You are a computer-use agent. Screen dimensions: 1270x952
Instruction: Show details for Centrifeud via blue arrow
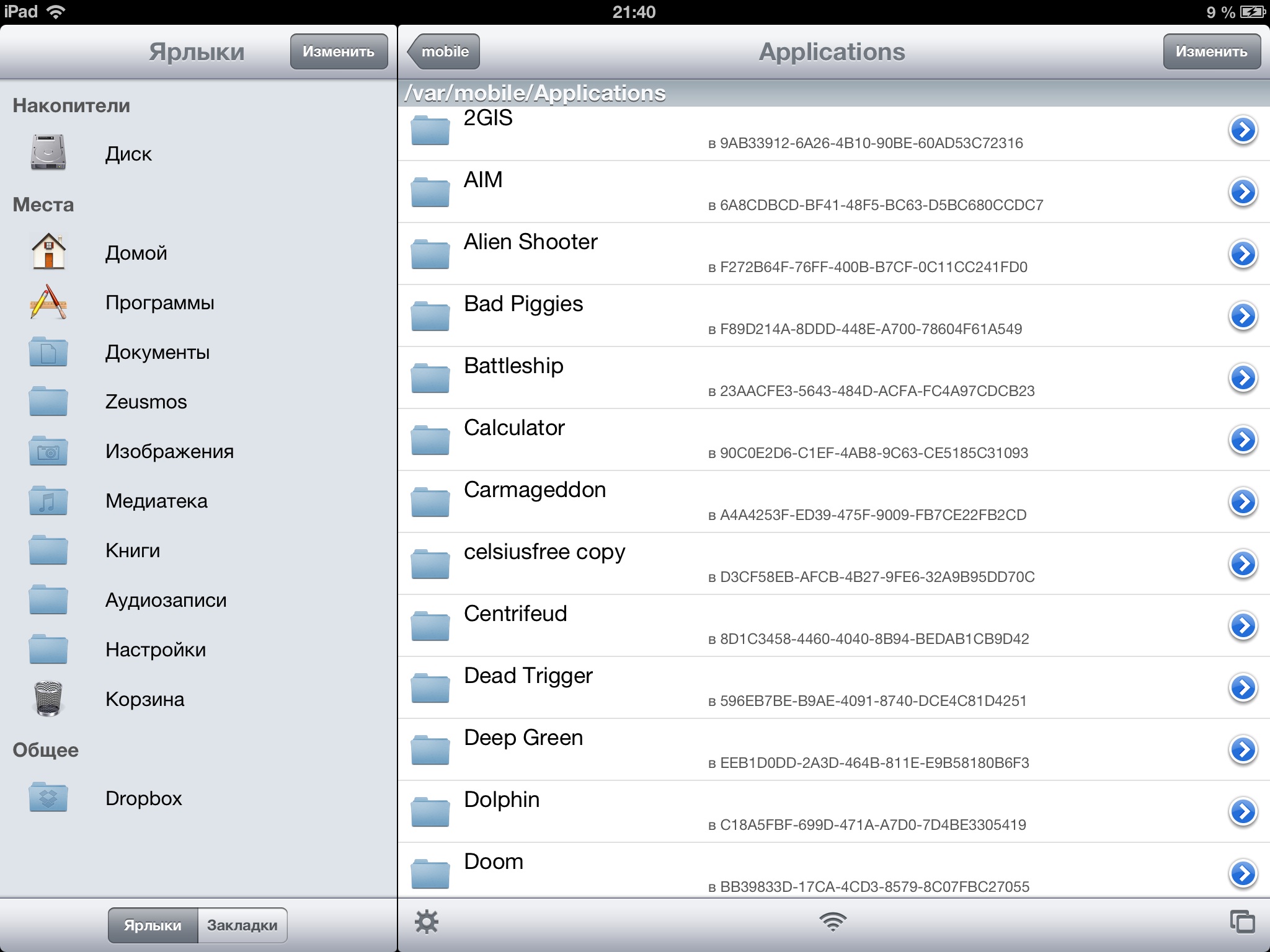pyautogui.click(x=1243, y=626)
